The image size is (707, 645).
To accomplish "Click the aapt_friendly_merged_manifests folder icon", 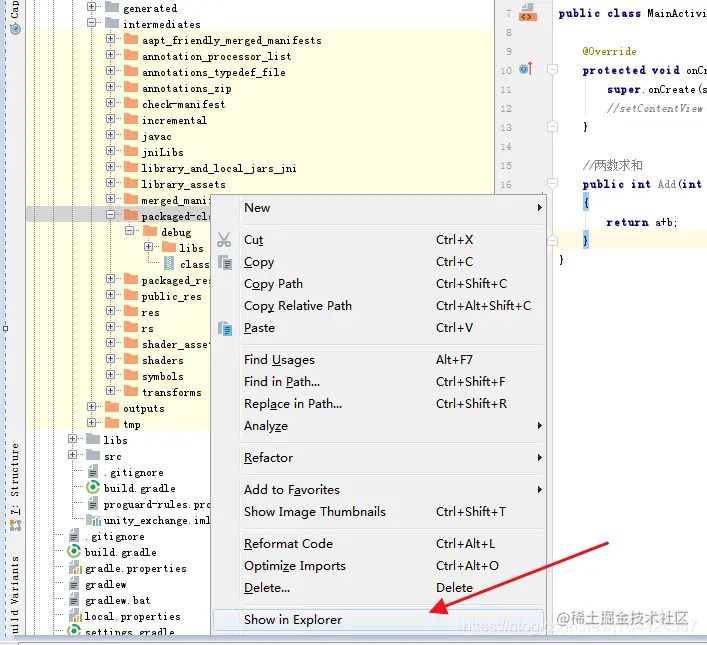I will tap(131, 39).
